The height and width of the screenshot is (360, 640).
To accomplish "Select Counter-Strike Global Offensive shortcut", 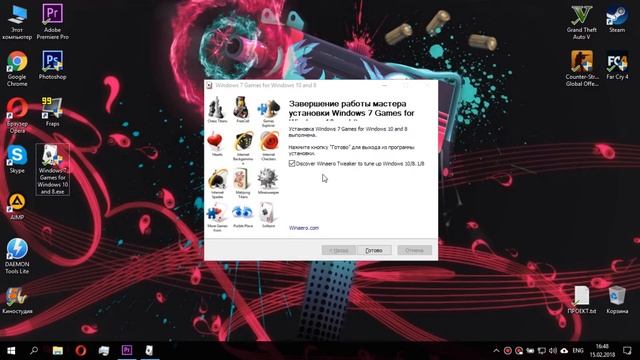I will (582, 69).
